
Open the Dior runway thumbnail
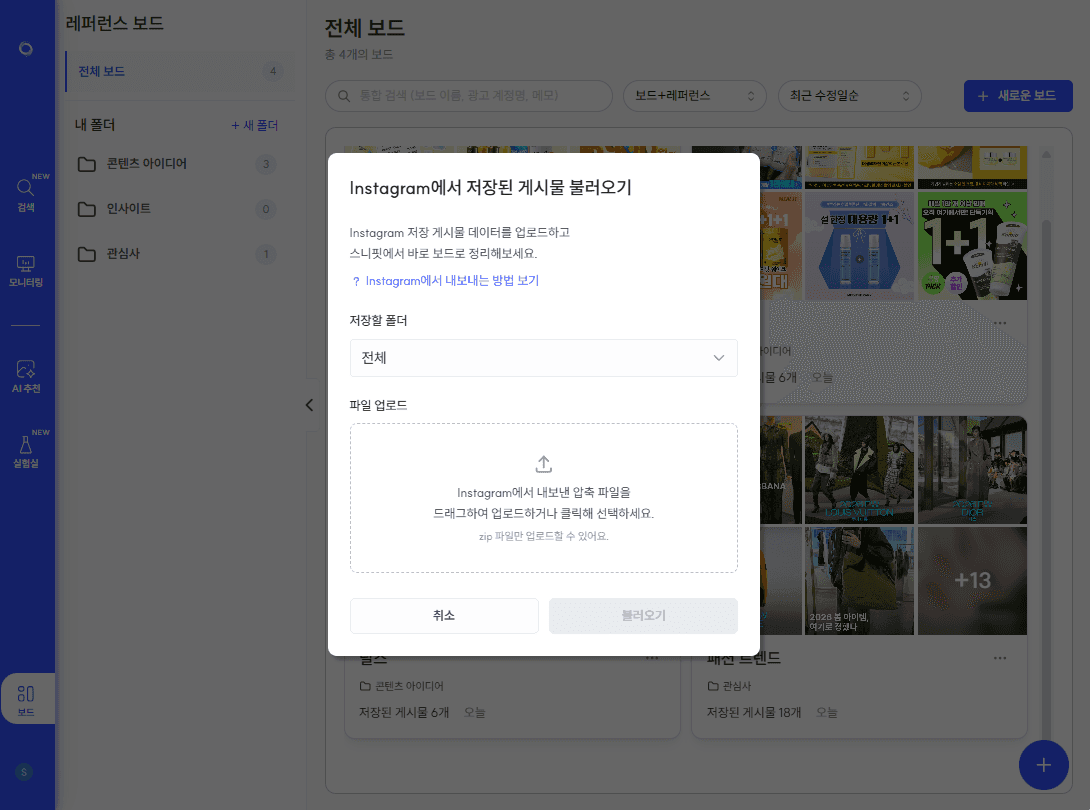[x=972, y=470]
